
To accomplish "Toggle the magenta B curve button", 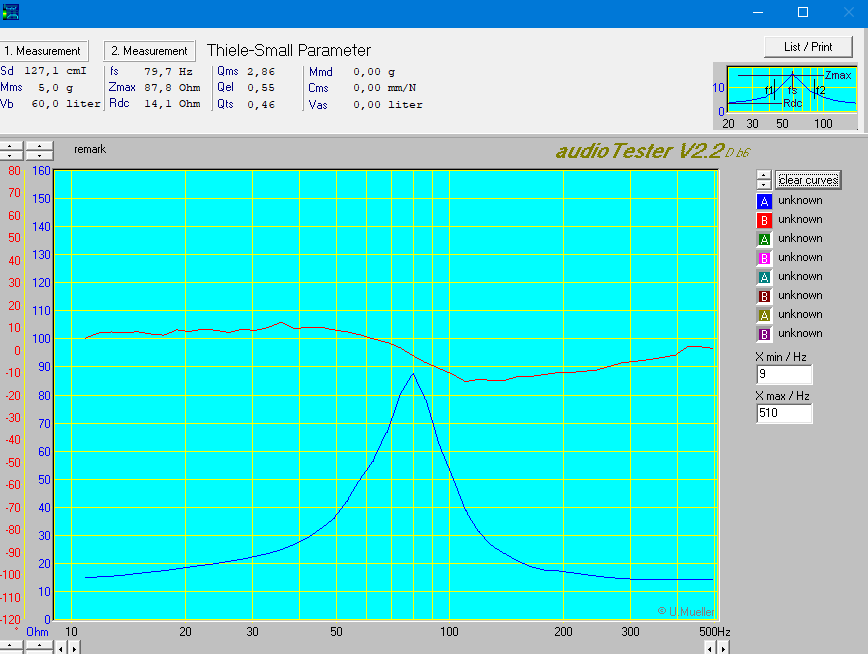I will (764, 258).
